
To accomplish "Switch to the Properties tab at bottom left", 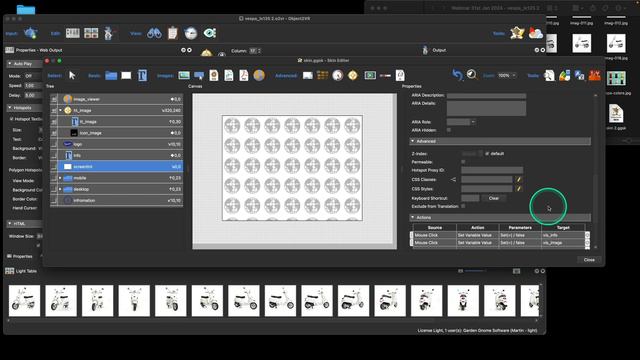I will coord(20,256).
